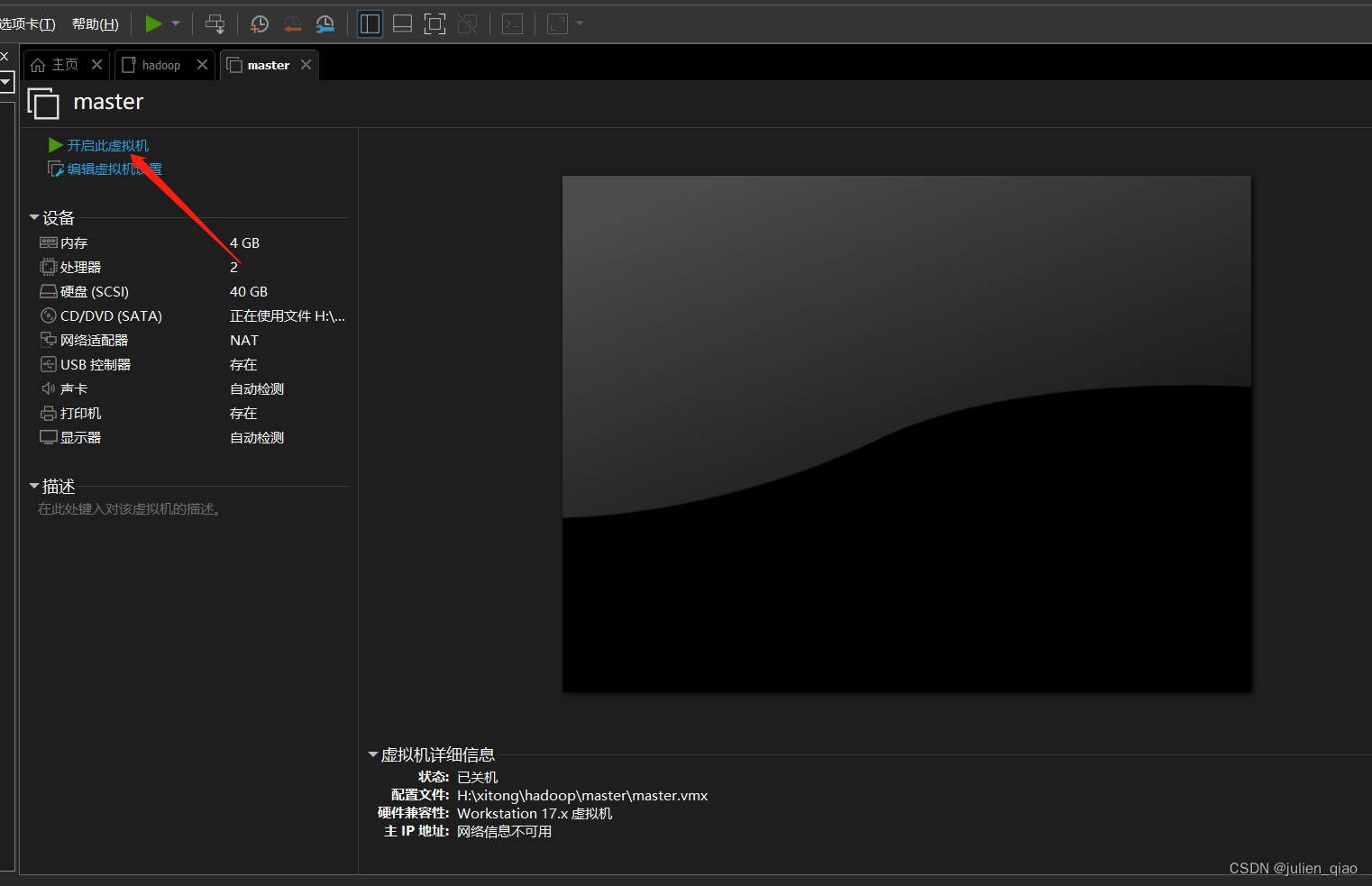Select the 处理器 device row
Screen dimensions: 1372x886
[x=193, y=267]
